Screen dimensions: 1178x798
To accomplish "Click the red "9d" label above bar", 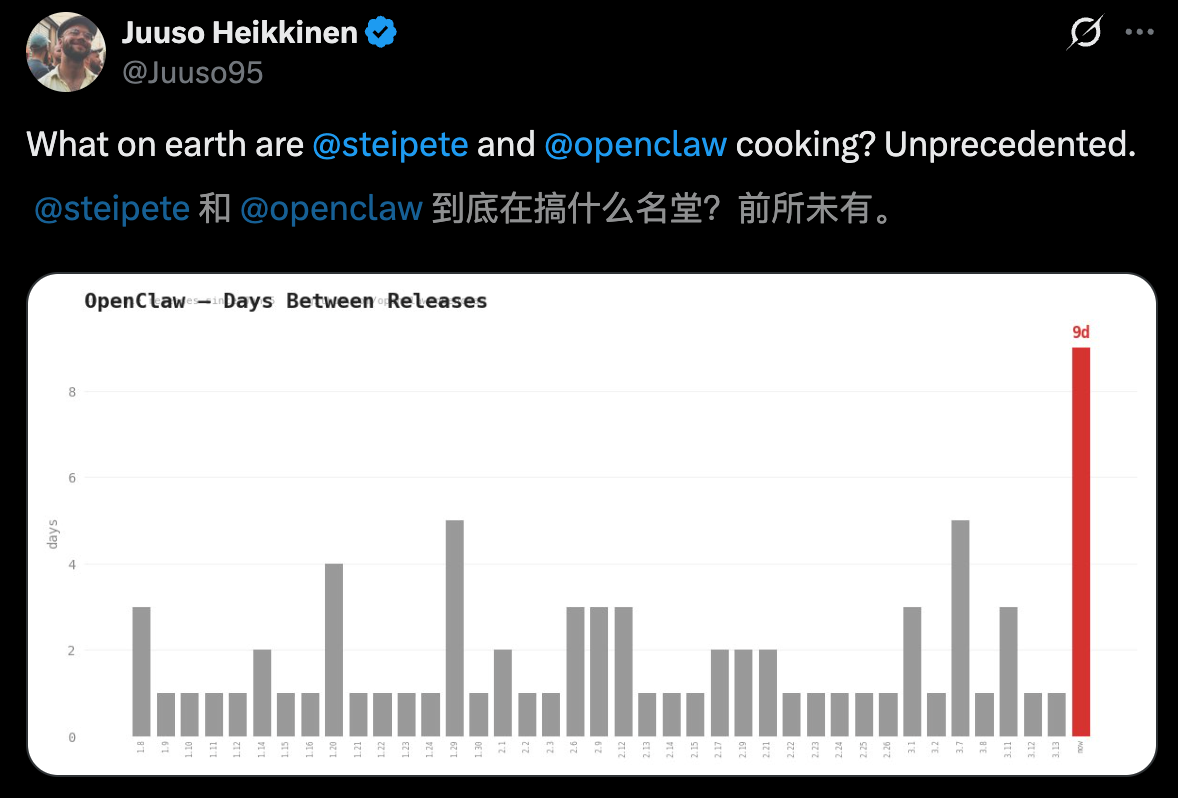I will [1081, 332].
